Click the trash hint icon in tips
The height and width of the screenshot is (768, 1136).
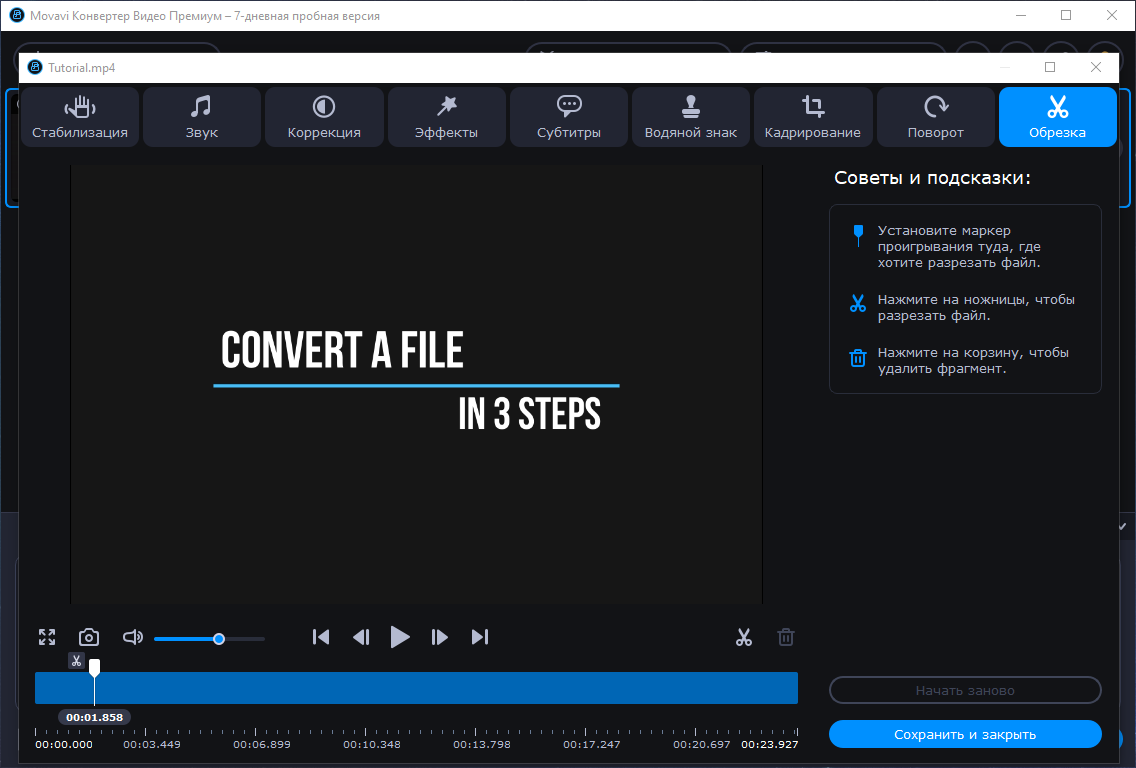click(x=858, y=357)
